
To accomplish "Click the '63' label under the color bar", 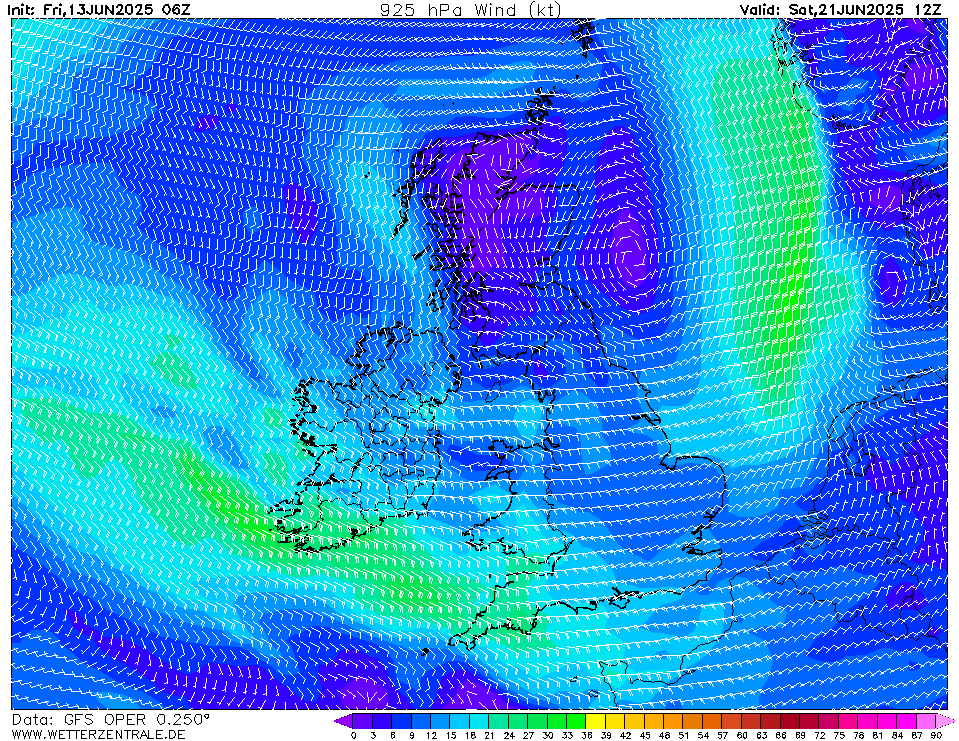I will coord(761,735).
